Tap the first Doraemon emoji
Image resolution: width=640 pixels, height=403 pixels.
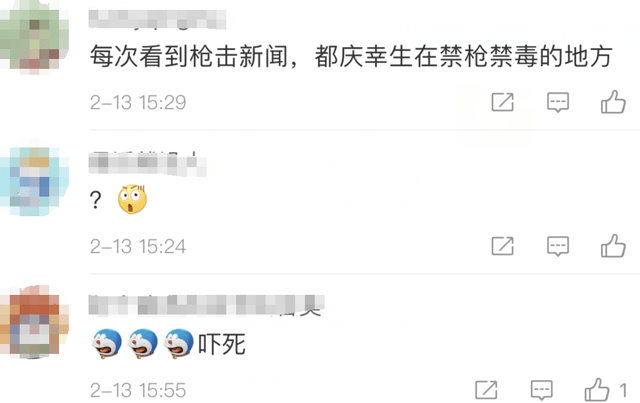[x=107, y=343]
